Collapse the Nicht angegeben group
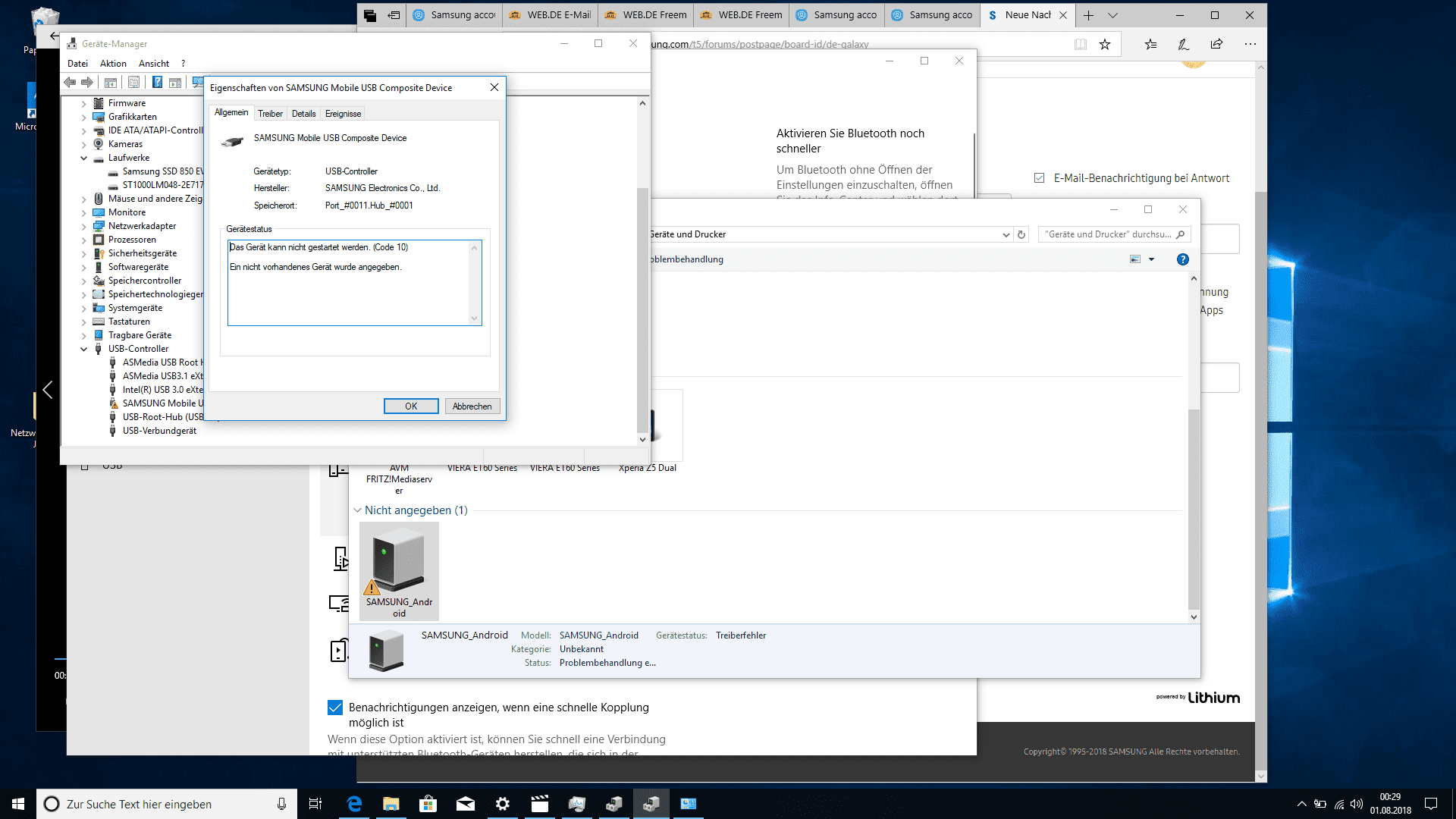 (357, 510)
